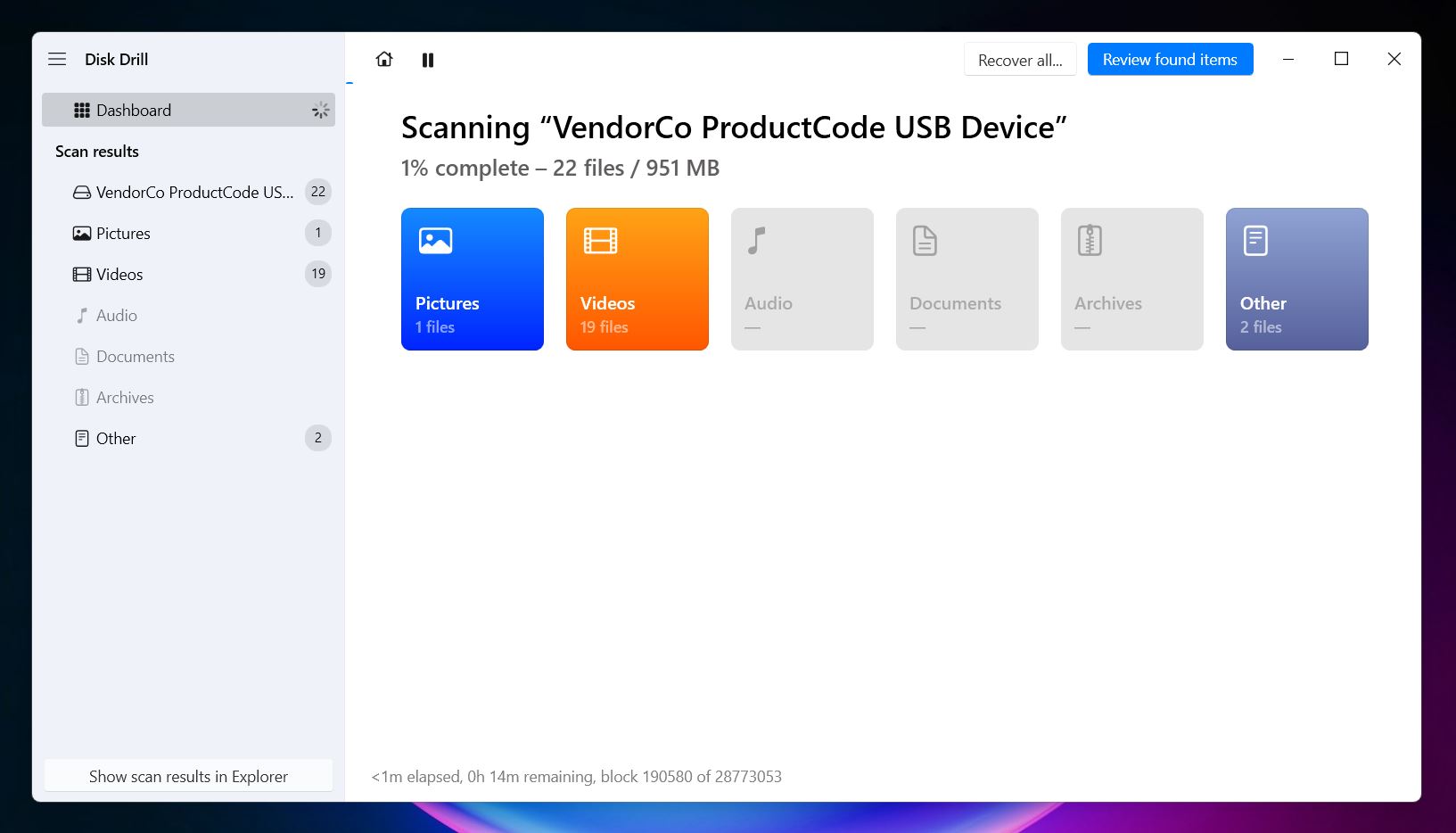This screenshot has width=1456, height=833.
Task: Click the 19 count badge for Videos
Action: (x=318, y=274)
